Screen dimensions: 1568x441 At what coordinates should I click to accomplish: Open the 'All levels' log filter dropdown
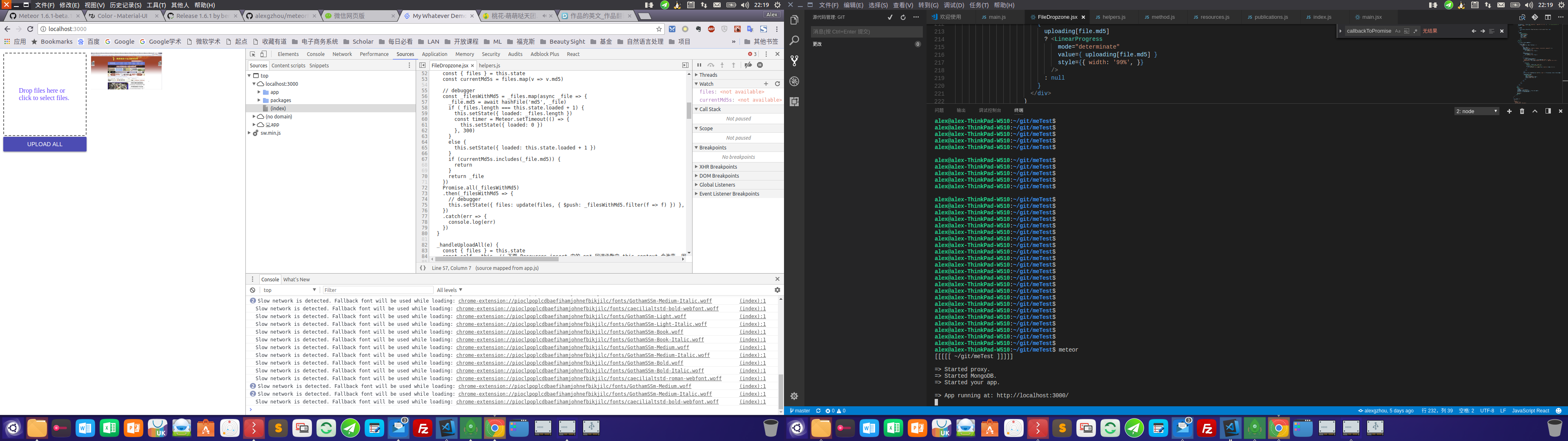(449, 290)
